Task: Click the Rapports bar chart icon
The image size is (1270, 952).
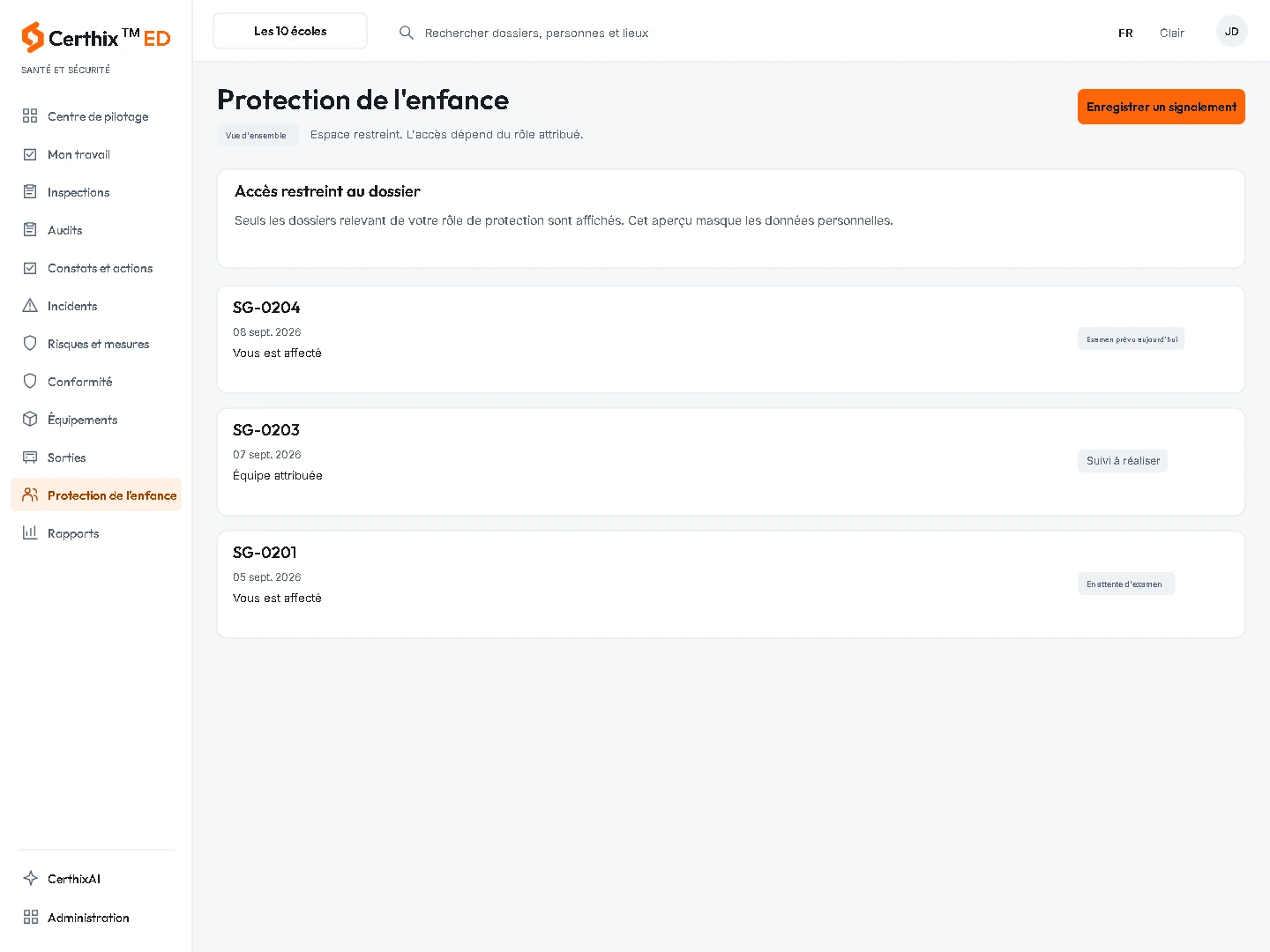Action: pyautogui.click(x=30, y=533)
